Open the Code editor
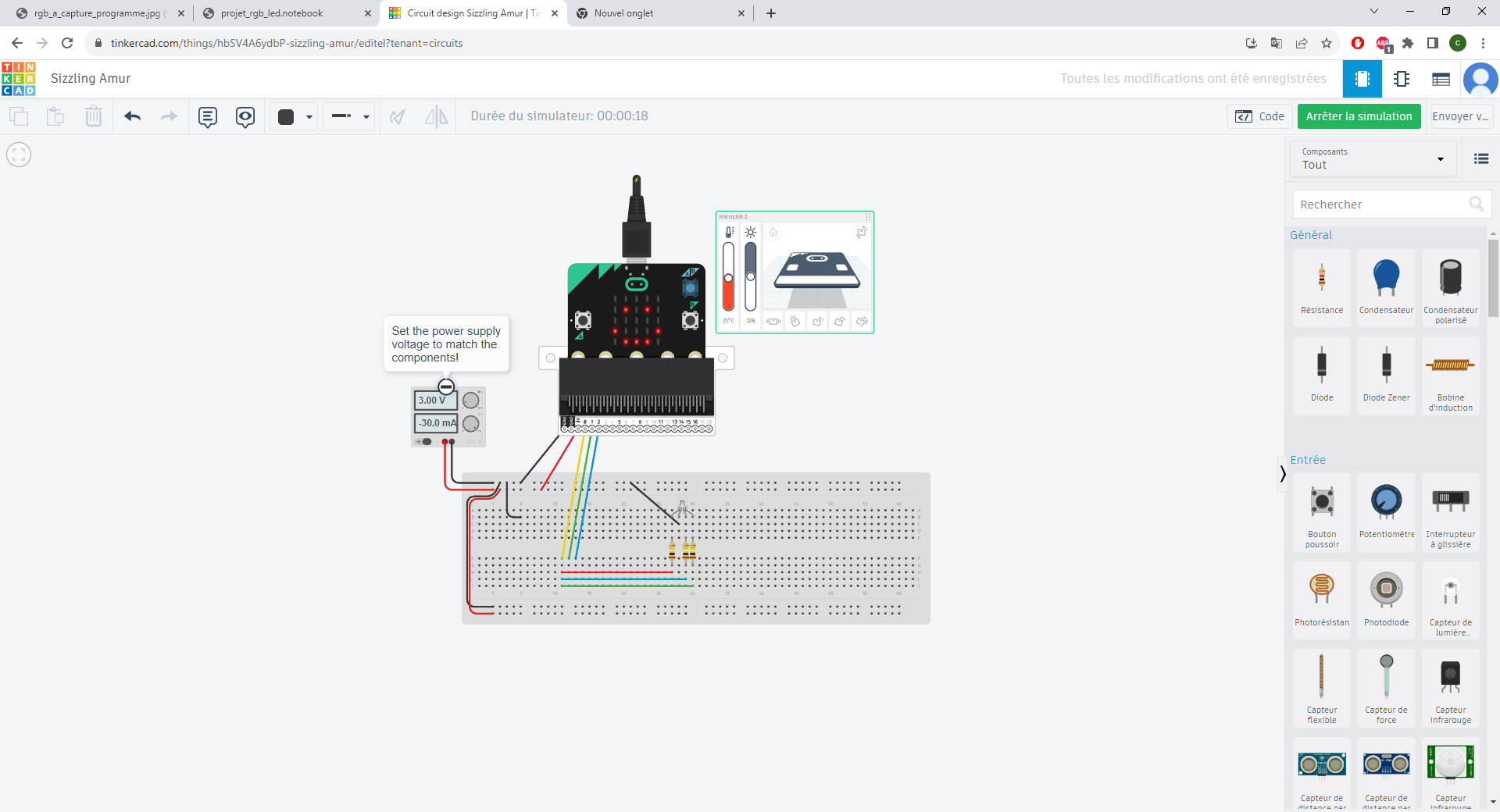This screenshot has width=1500, height=812. tap(1259, 116)
